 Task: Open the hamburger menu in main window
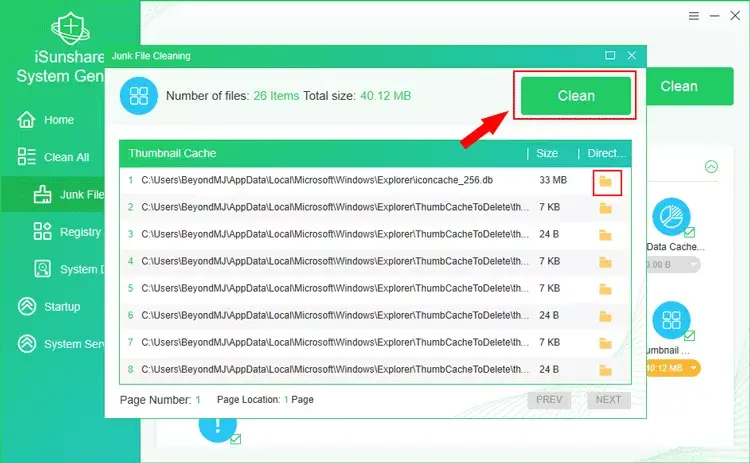(694, 16)
